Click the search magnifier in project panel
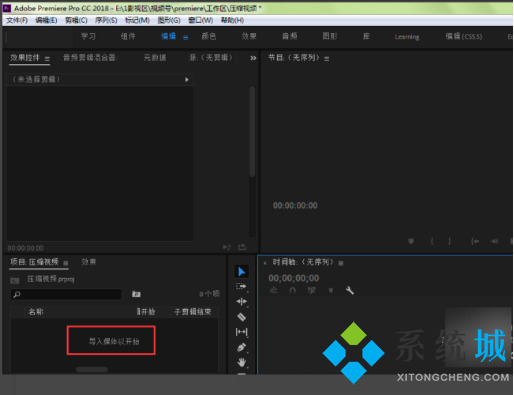The width and height of the screenshot is (514, 395). tap(17, 294)
